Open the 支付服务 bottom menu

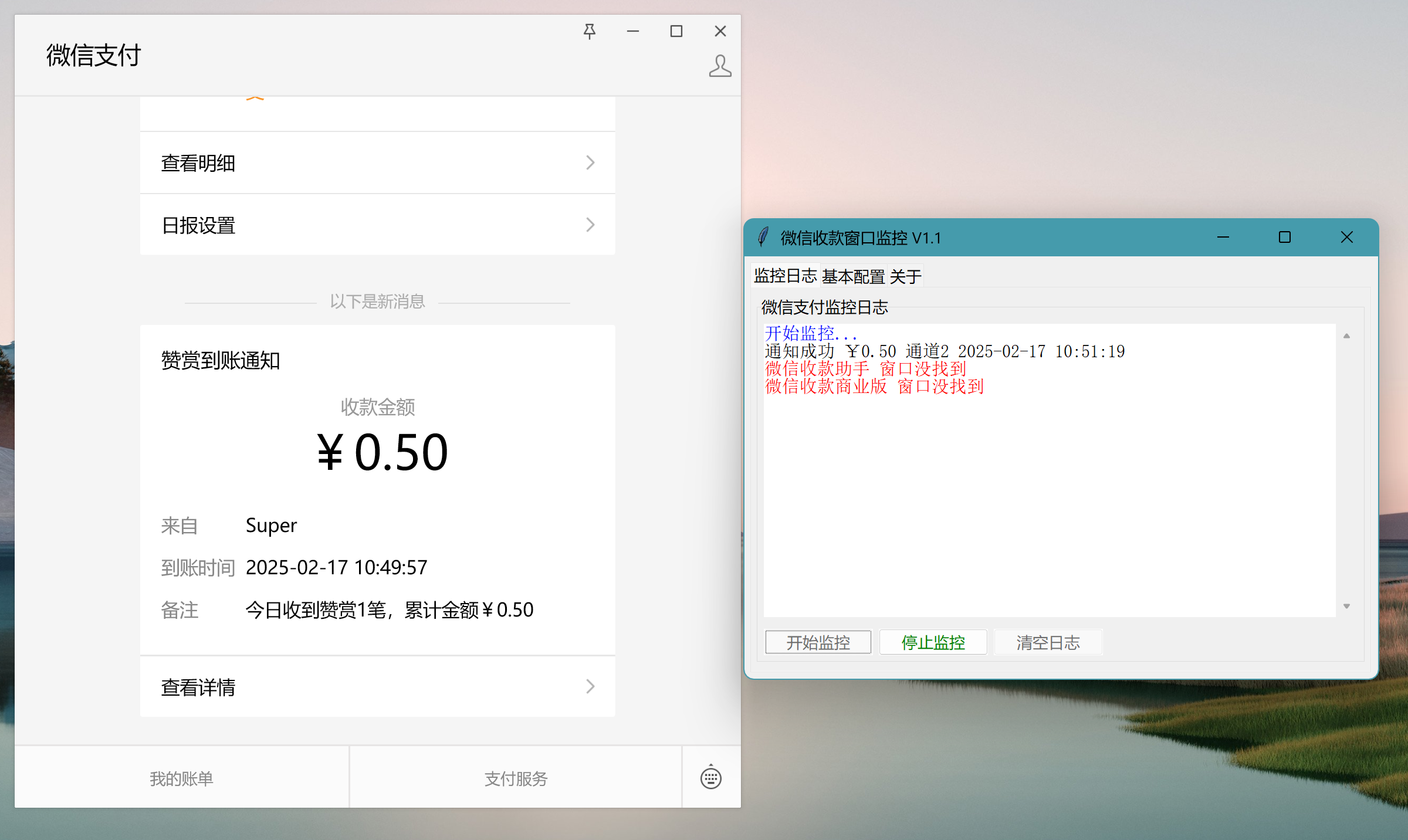516,778
